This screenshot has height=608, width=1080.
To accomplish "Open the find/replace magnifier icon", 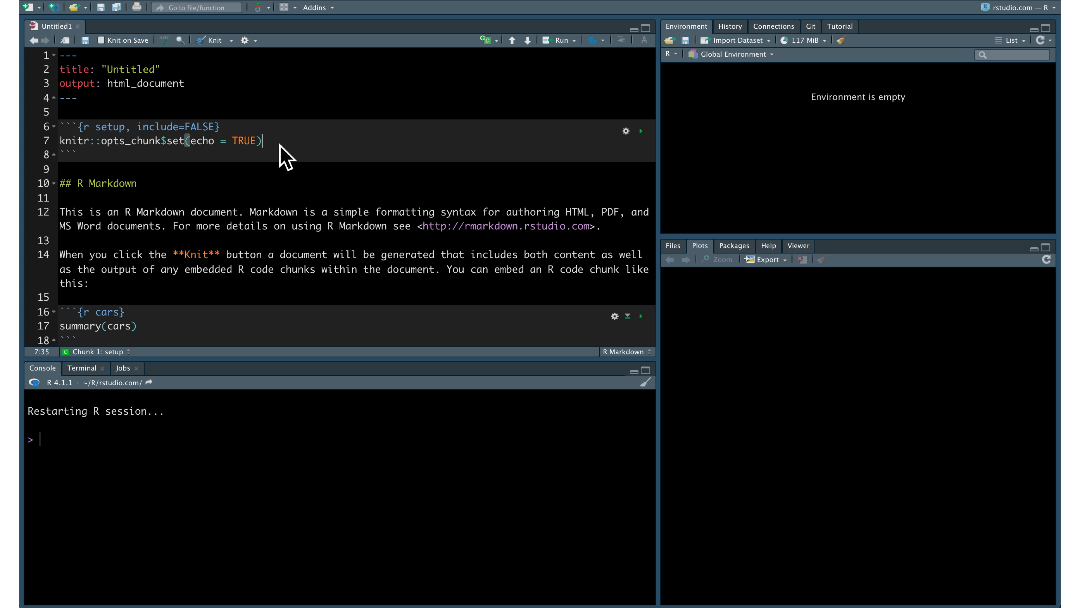I will (179, 39).
